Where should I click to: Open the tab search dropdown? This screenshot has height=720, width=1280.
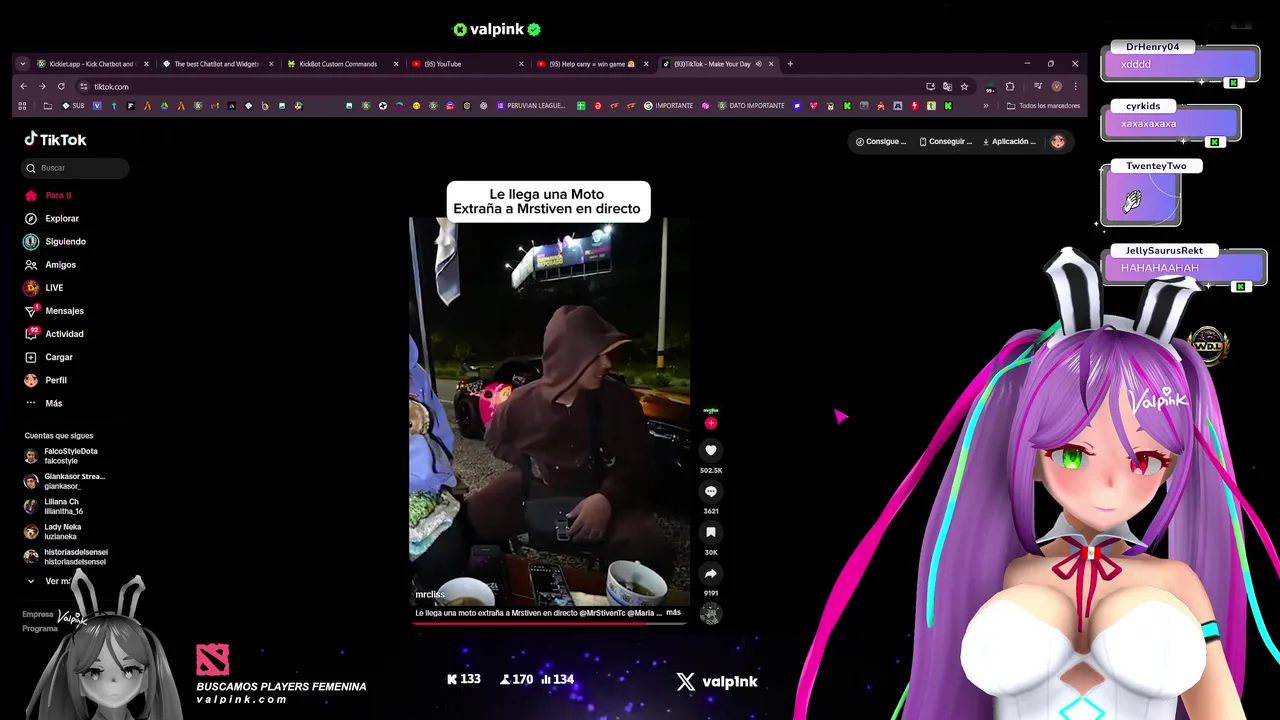22,64
